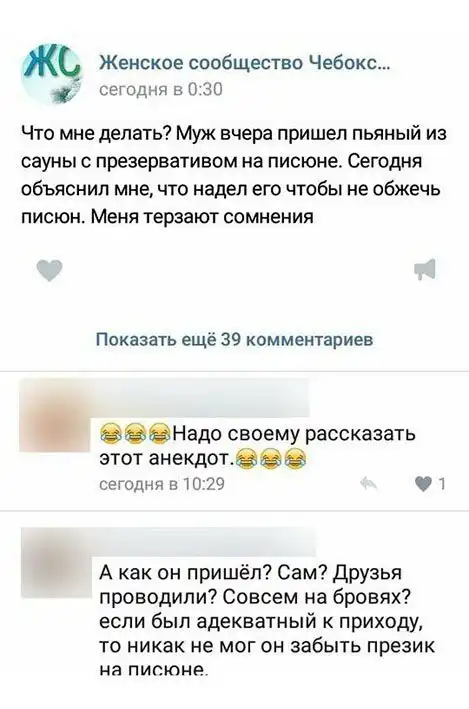The image size is (469, 709).
Task: Open the ЖС community avatar
Action: [x=52, y=74]
